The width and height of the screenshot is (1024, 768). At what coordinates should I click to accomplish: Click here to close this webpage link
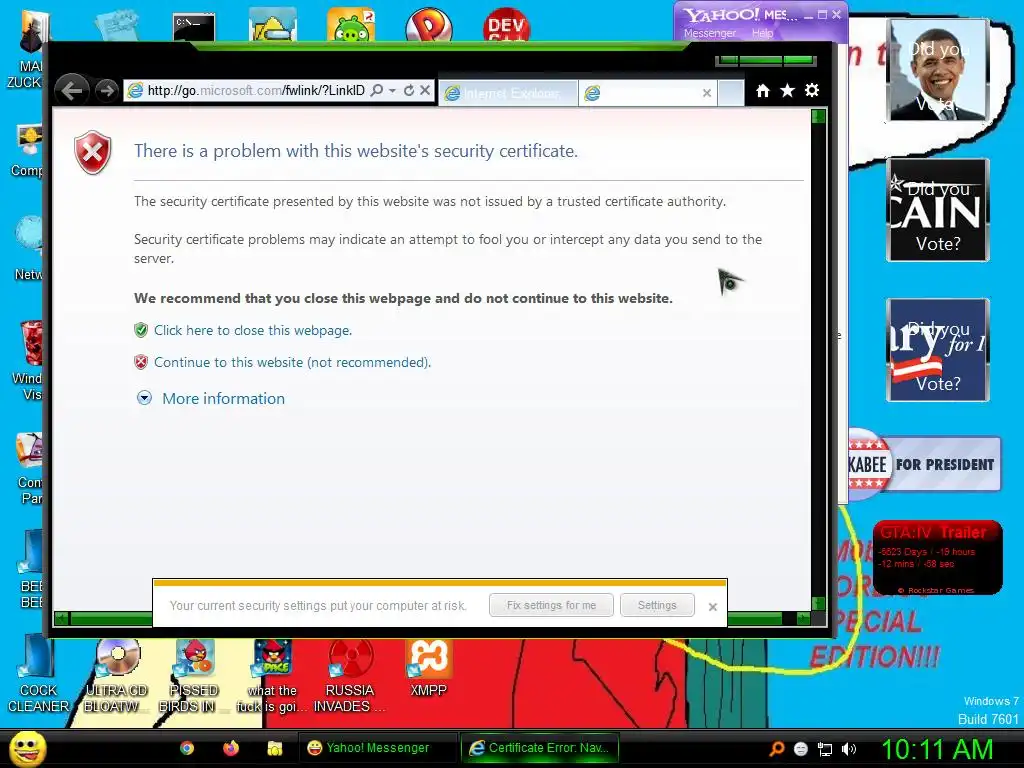253,330
